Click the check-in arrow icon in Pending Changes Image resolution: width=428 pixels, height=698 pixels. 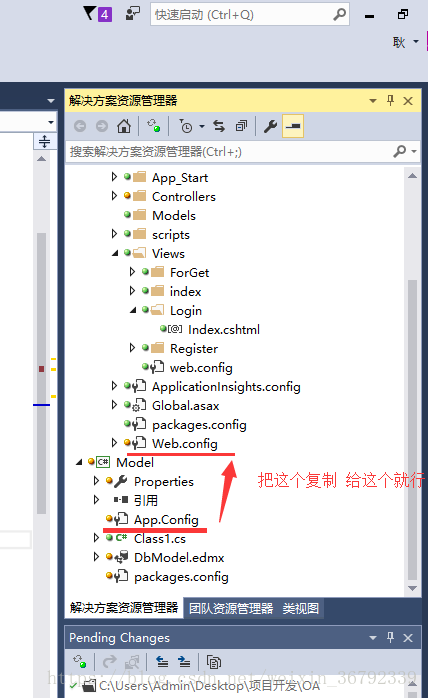coord(110,662)
